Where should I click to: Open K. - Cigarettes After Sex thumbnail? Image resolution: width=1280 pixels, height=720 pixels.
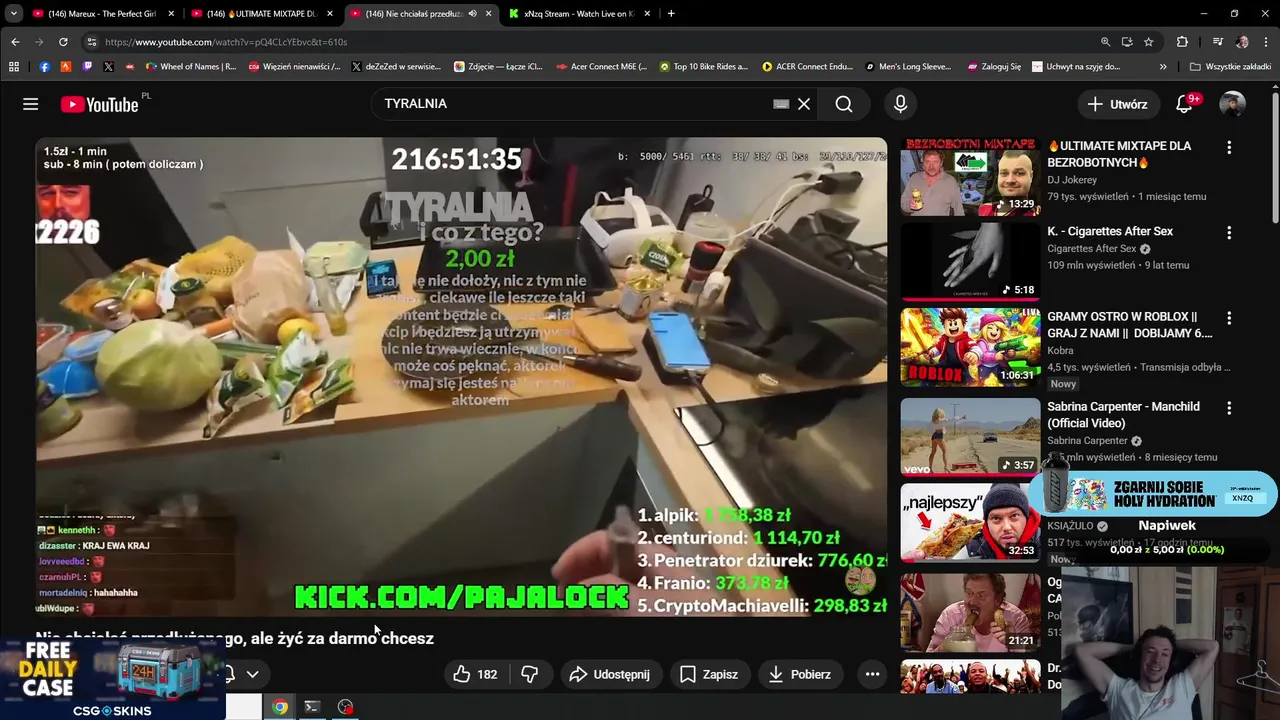(x=970, y=261)
